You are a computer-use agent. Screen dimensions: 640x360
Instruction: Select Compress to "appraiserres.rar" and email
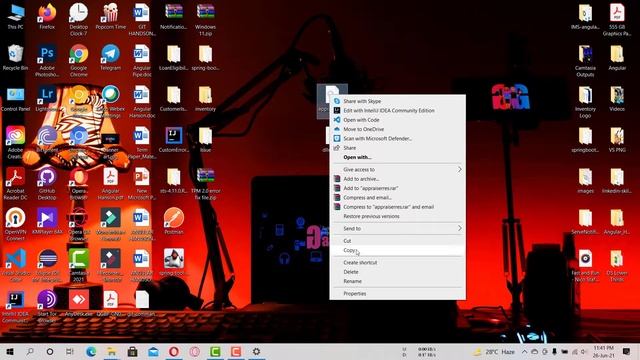[x=398, y=207]
